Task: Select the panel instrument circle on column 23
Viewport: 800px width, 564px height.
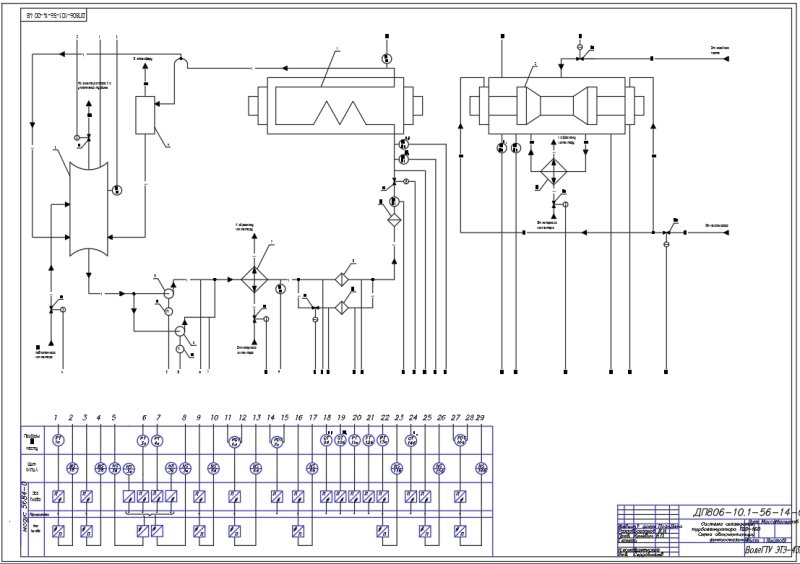Action: click(397, 468)
